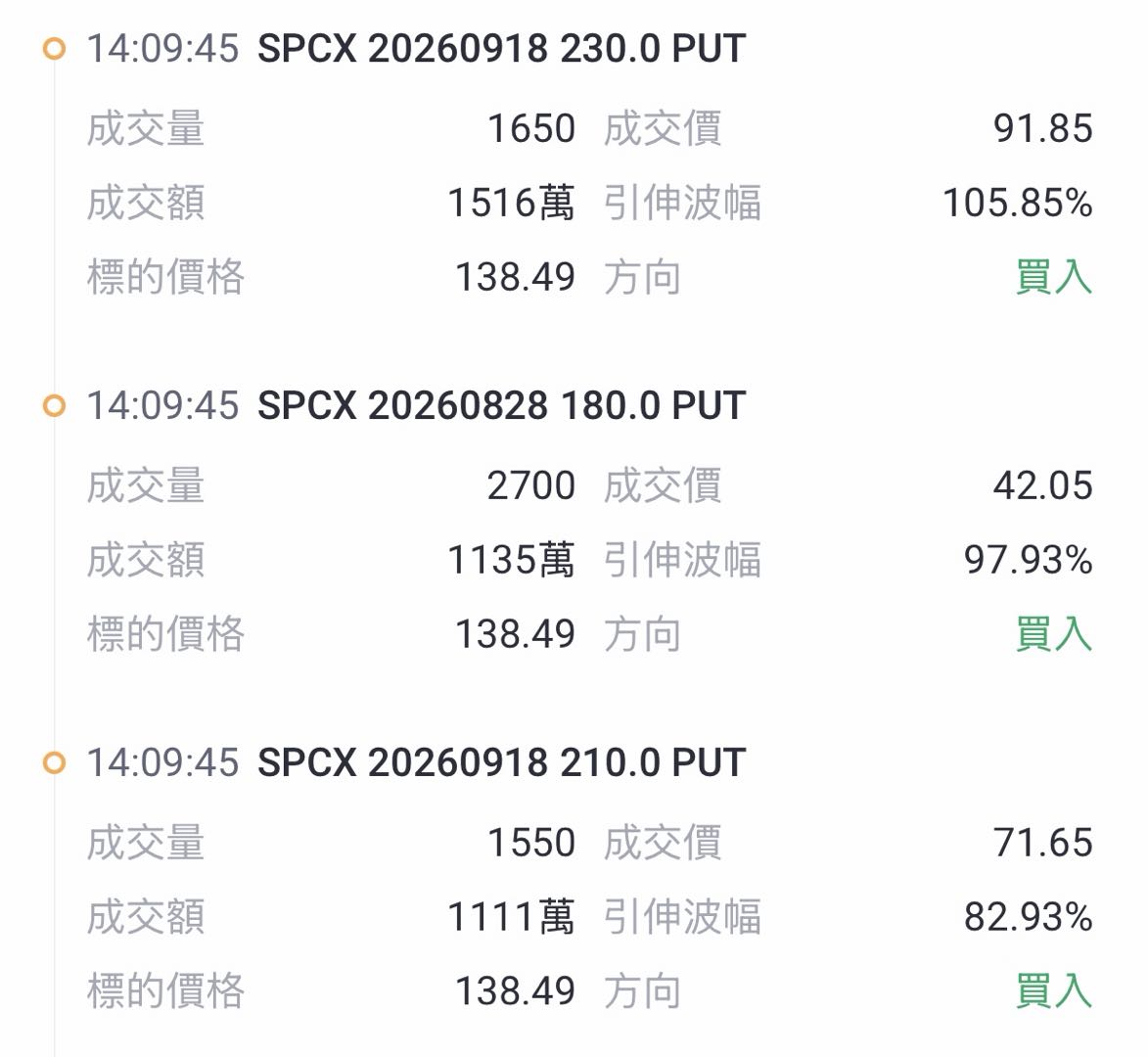This screenshot has width=1148, height=1057.
Task: Click the 42.05 trade price value
Action: [x=1042, y=486]
